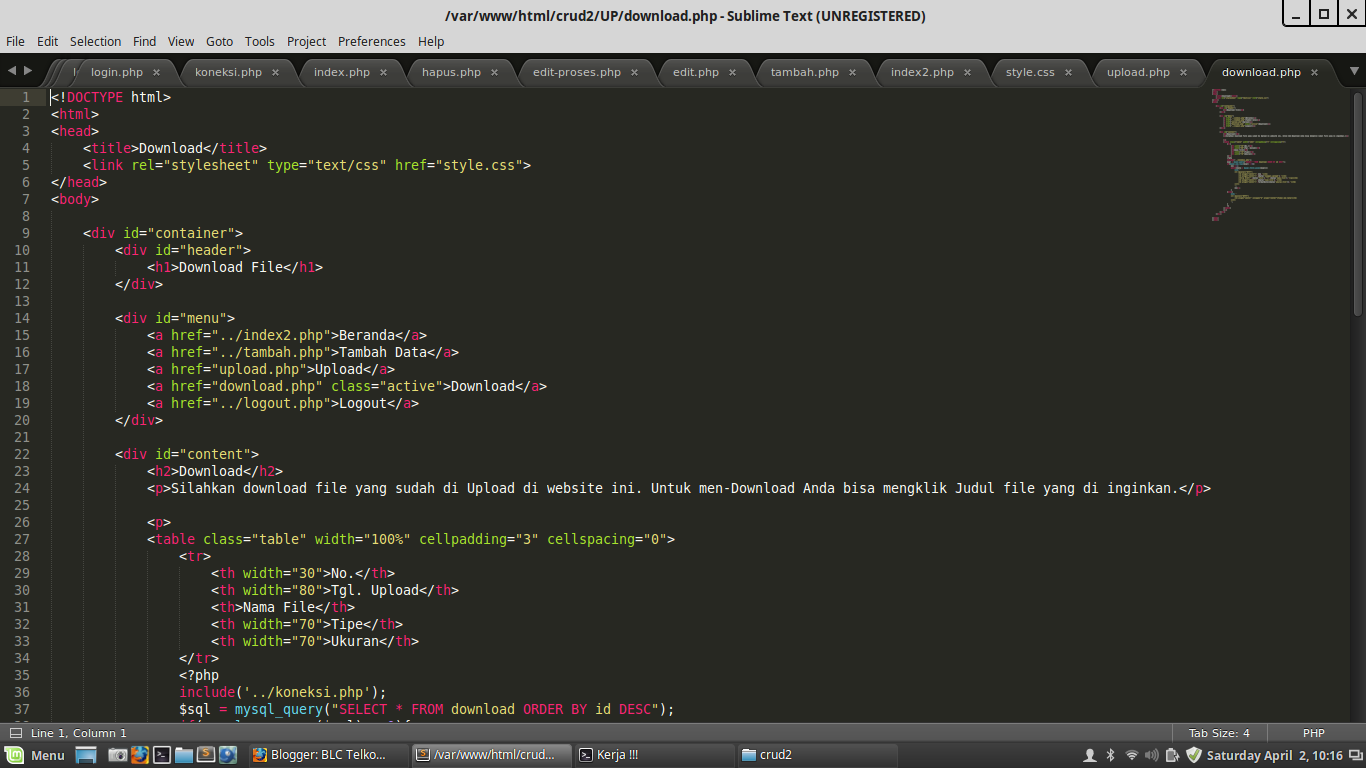The height and width of the screenshot is (768, 1366).
Task: Launch Sublime Text from panel launcher
Action: click(206, 755)
